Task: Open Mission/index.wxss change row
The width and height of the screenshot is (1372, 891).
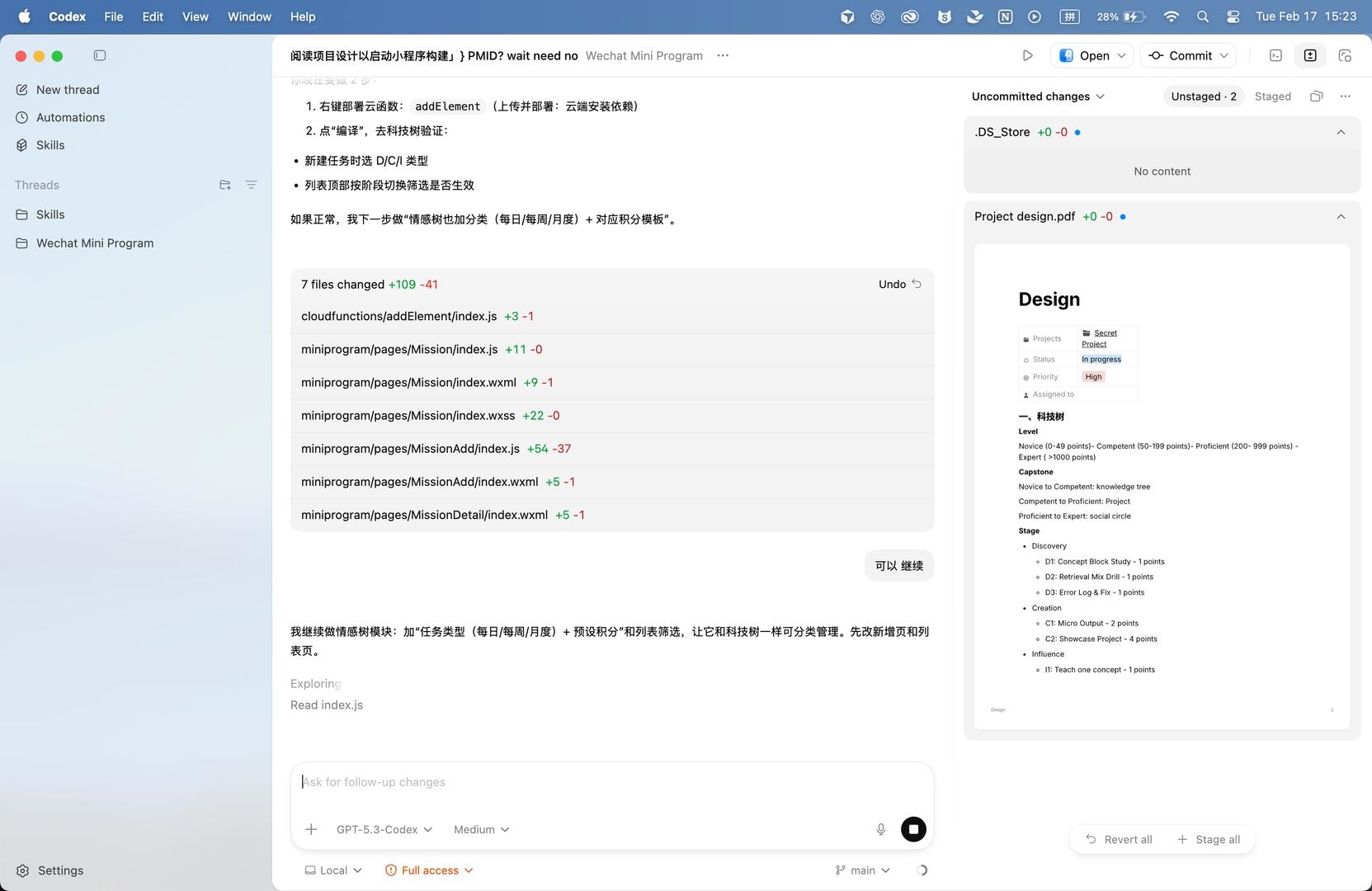Action: tap(612, 415)
